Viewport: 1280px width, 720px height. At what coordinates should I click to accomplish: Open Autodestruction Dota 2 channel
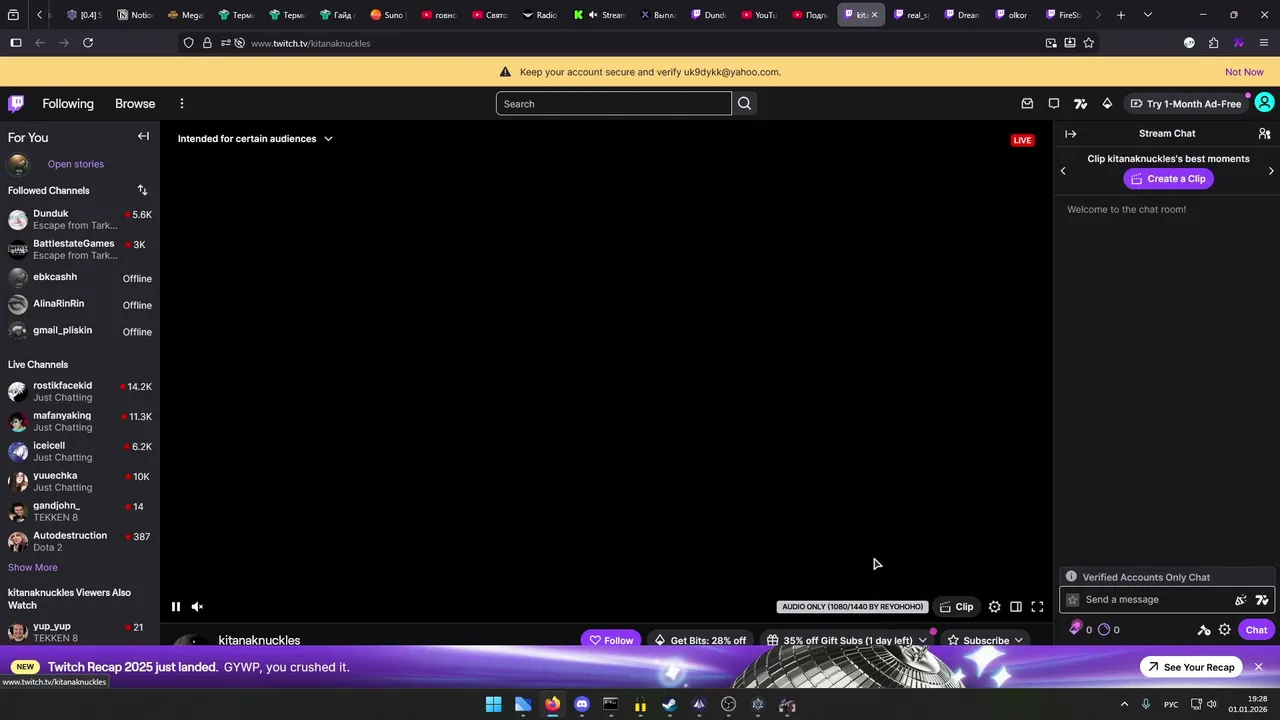pos(80,541)
